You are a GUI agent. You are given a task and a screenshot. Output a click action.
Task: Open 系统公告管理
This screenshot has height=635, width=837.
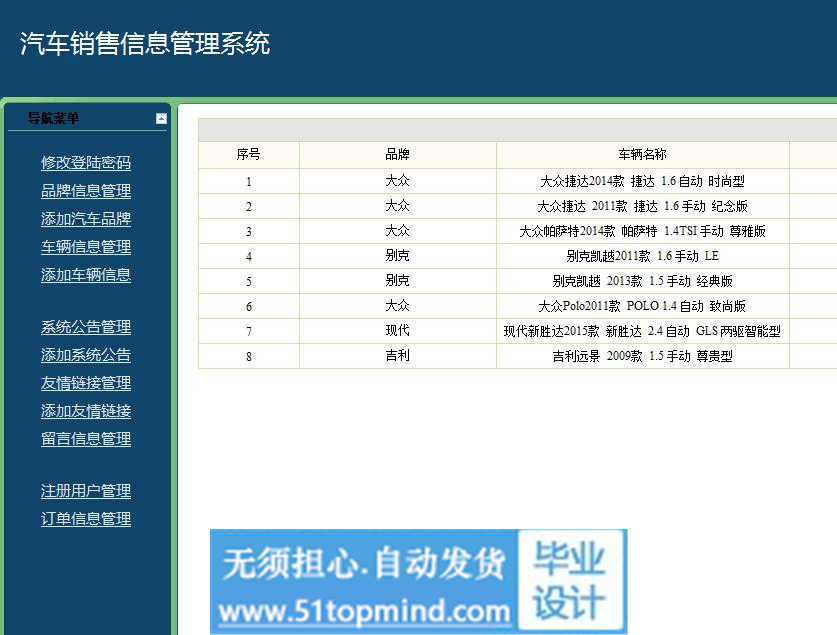[86, 327]
